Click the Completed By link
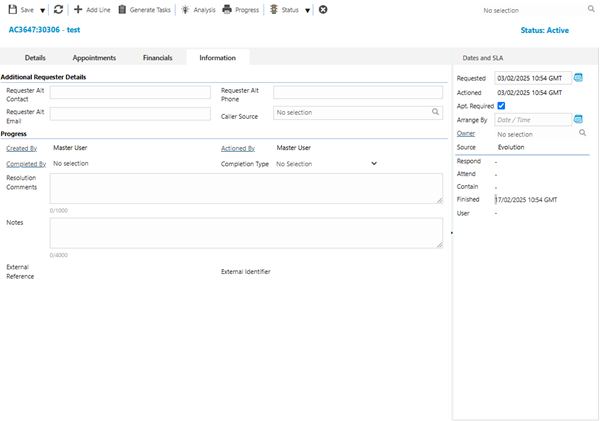 pyautogui.click(x=26, y=163)
